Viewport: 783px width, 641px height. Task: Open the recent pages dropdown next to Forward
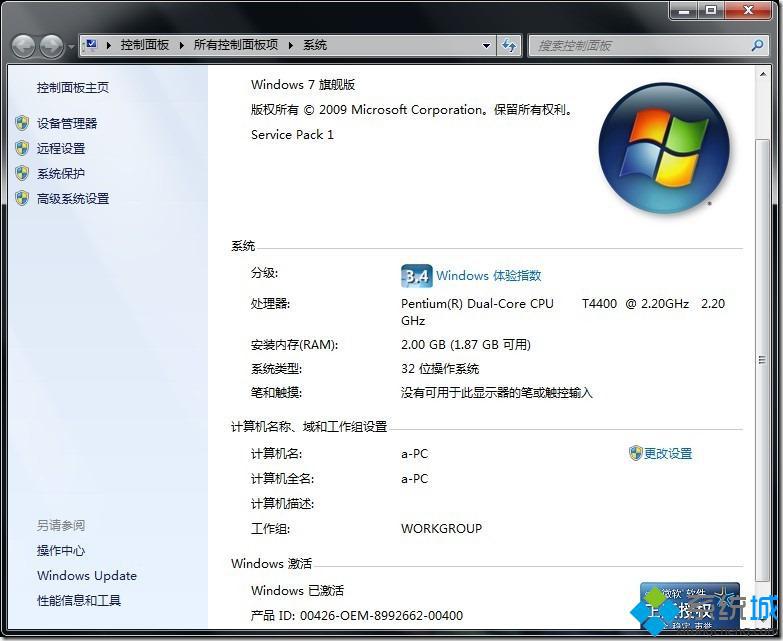point(71,47)
